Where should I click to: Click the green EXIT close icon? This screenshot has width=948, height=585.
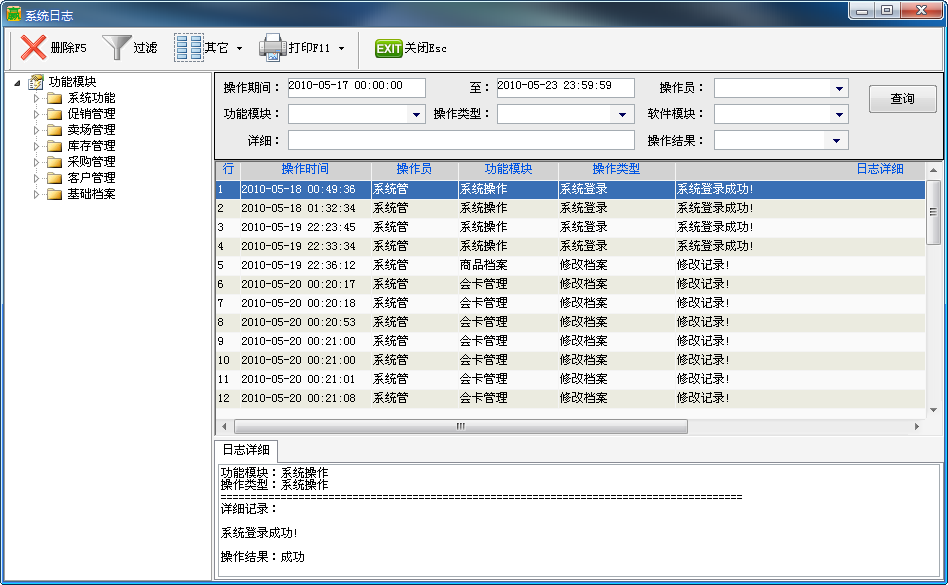tap(388, 48)
